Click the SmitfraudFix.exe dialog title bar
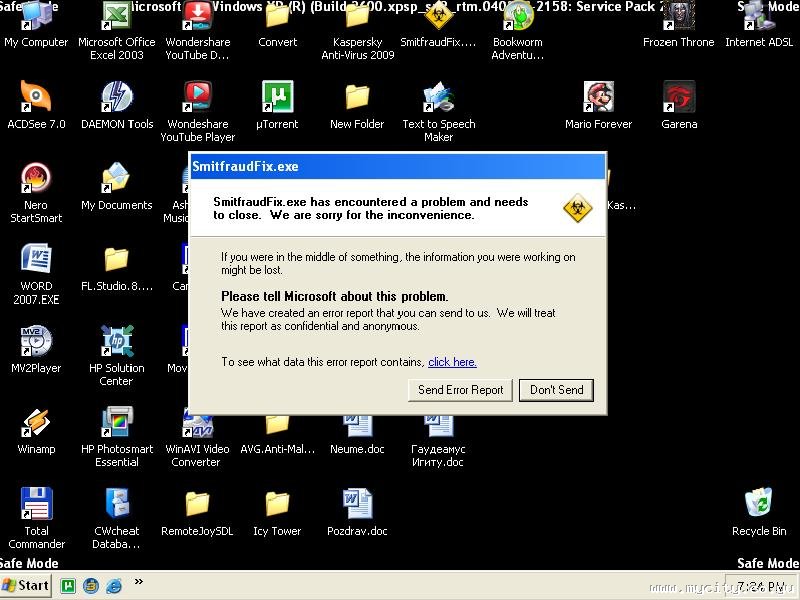 (x=398, y=166)
